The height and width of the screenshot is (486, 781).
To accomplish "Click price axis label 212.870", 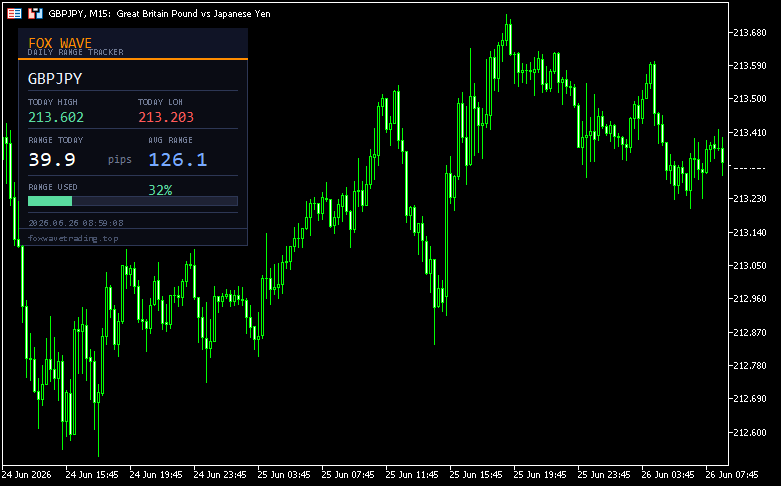I will coord(750,333).
